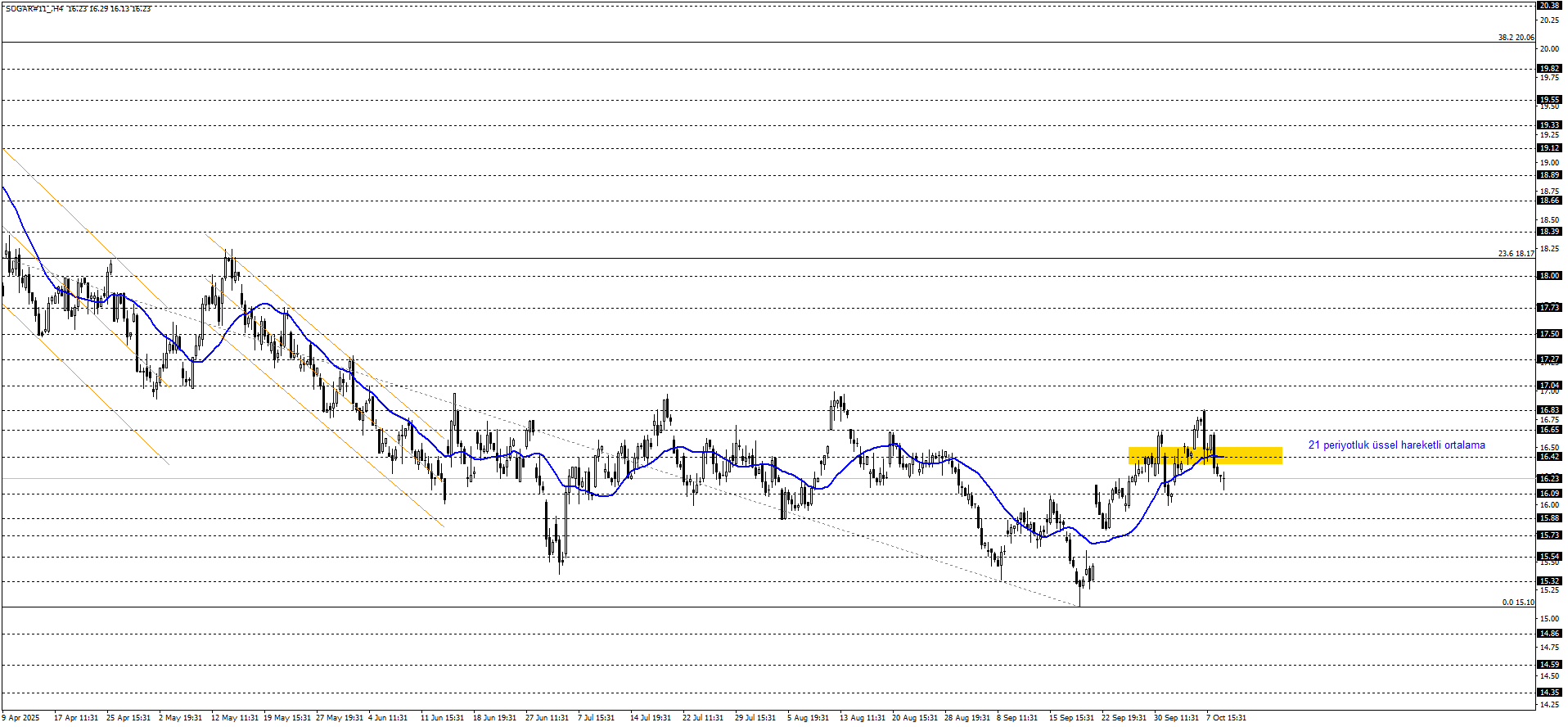Click the 18.00 price level tag
The width and height of the screenshot is (1568, 727).
point(1548,276)
